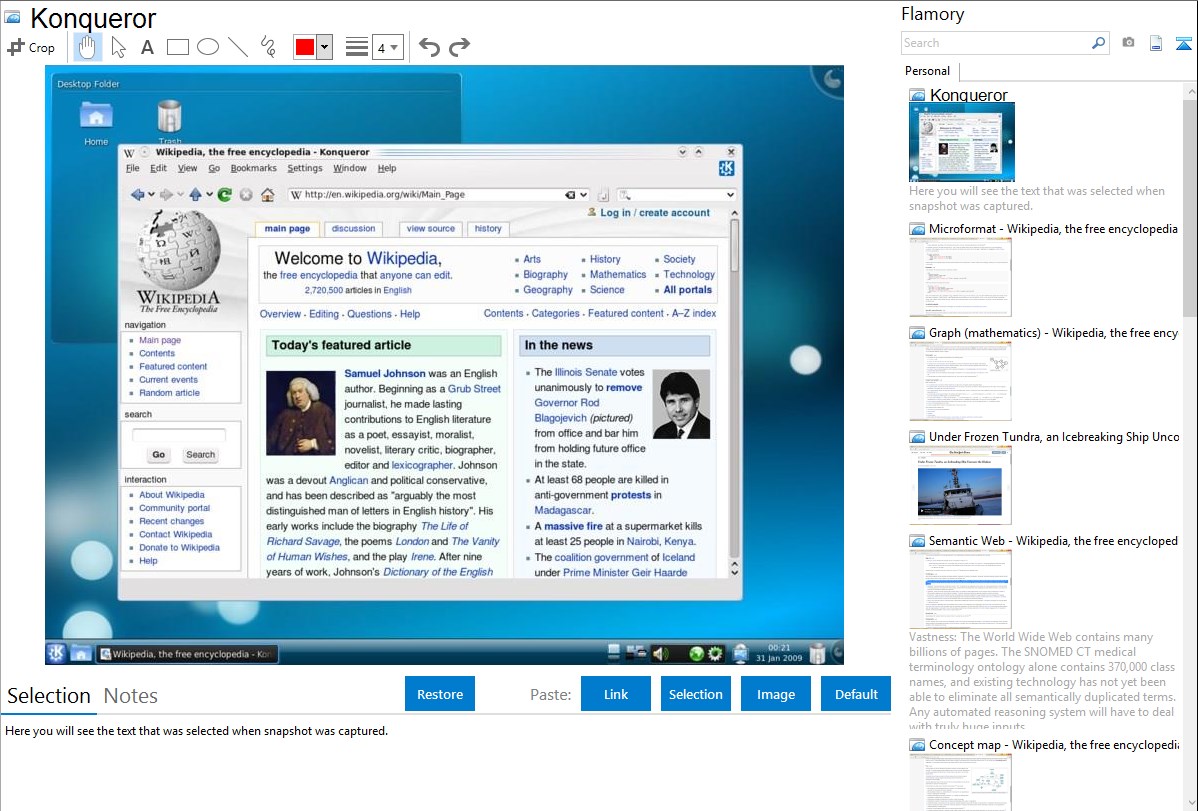The width and height of the screenshot is (1198, 811).
Task: Select the ellipse shape tool
Action: pyautogui.click(x=208, y=47)
